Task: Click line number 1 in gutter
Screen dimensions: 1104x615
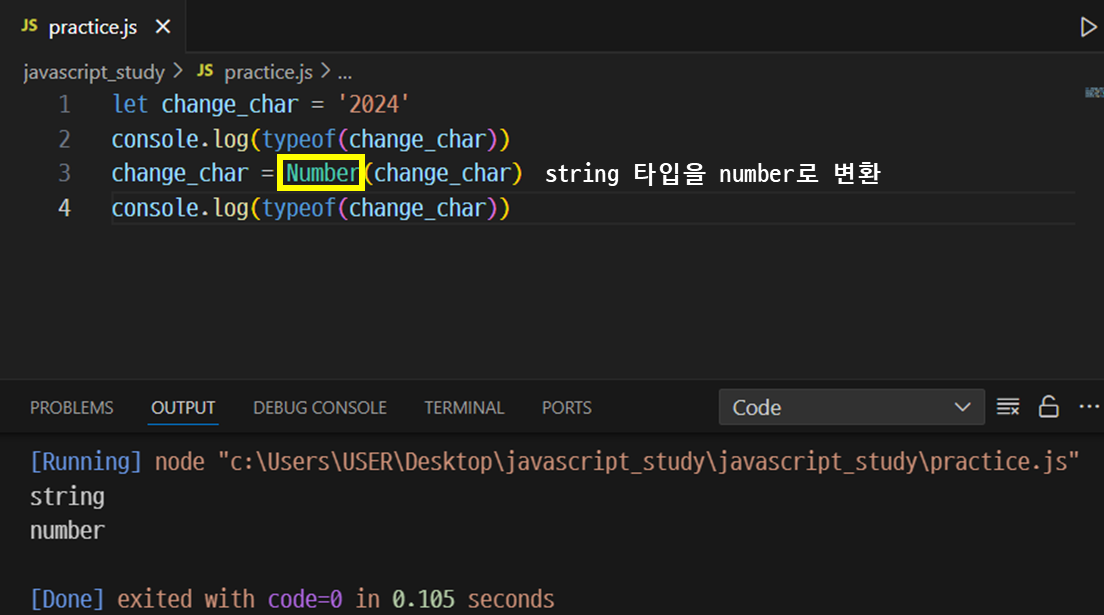Action: 65,104
